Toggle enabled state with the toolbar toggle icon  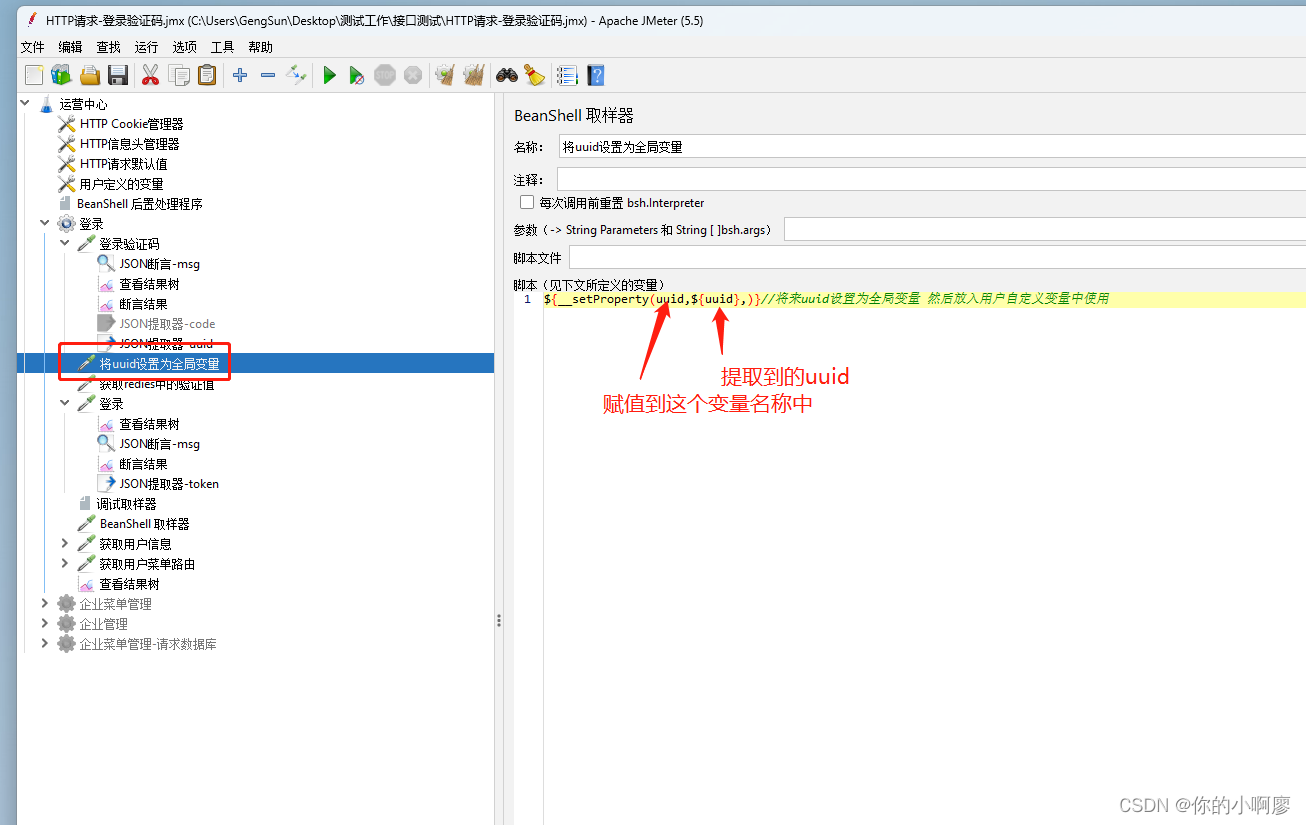(296, 75)
